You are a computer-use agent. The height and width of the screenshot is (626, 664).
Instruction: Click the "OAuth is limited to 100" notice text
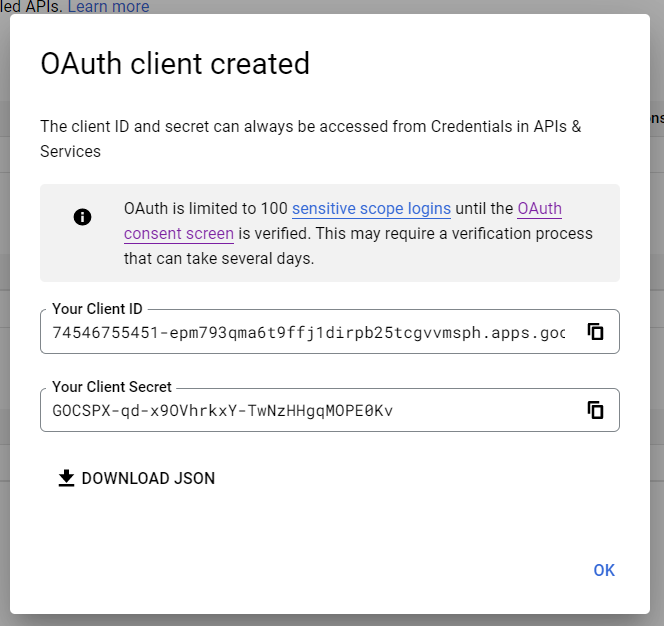point(205,209)
